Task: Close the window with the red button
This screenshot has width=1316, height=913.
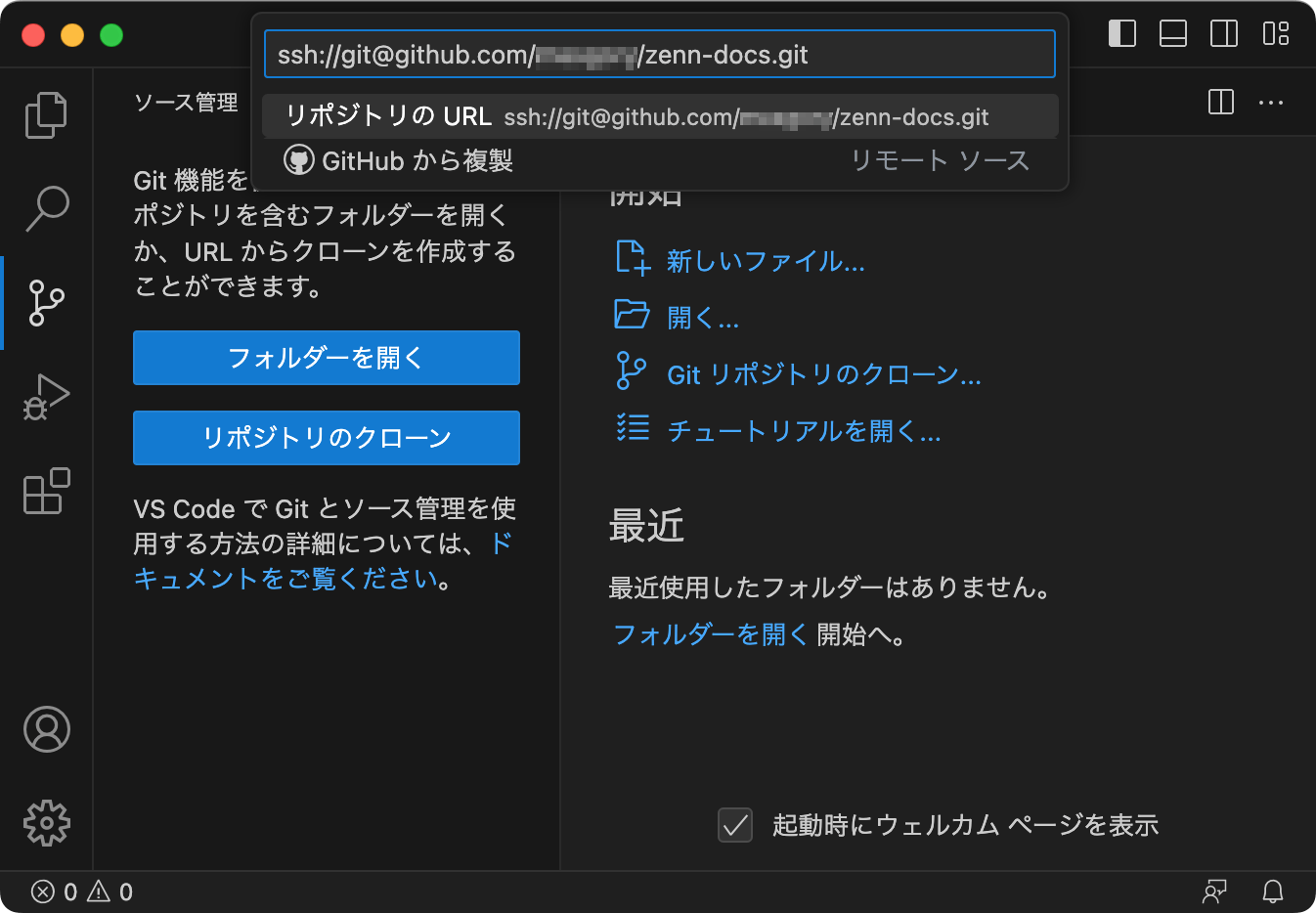Action: coord(33,35)
